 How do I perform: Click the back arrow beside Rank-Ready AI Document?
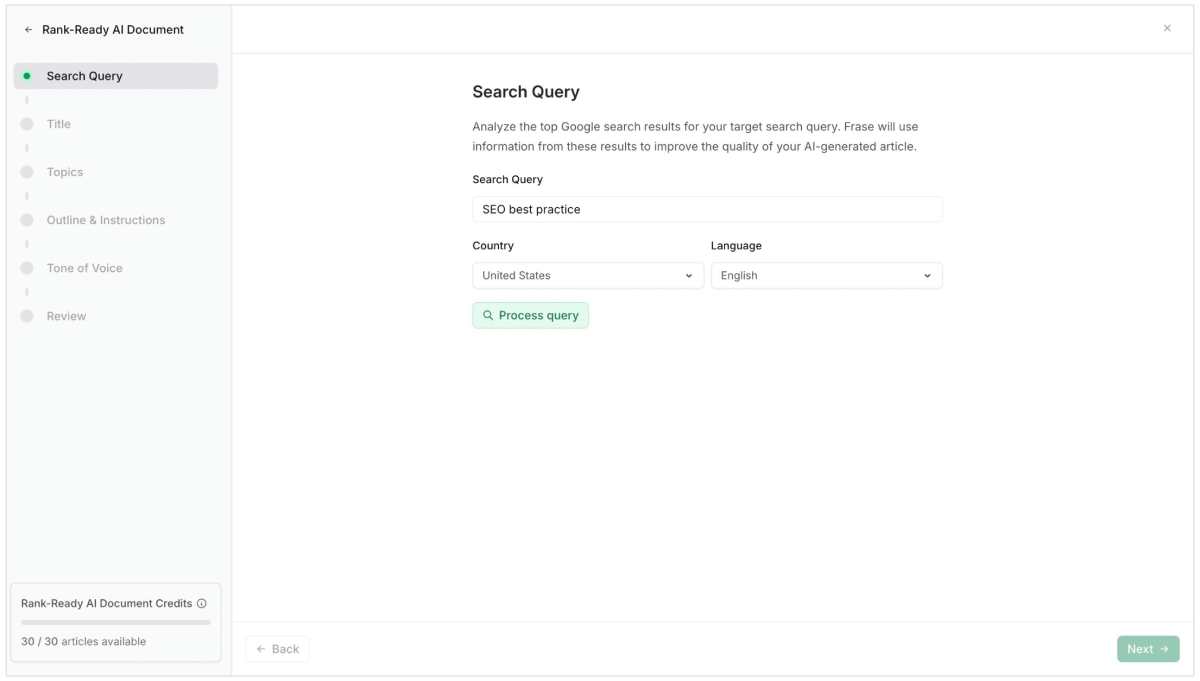[x=28, y=30]
